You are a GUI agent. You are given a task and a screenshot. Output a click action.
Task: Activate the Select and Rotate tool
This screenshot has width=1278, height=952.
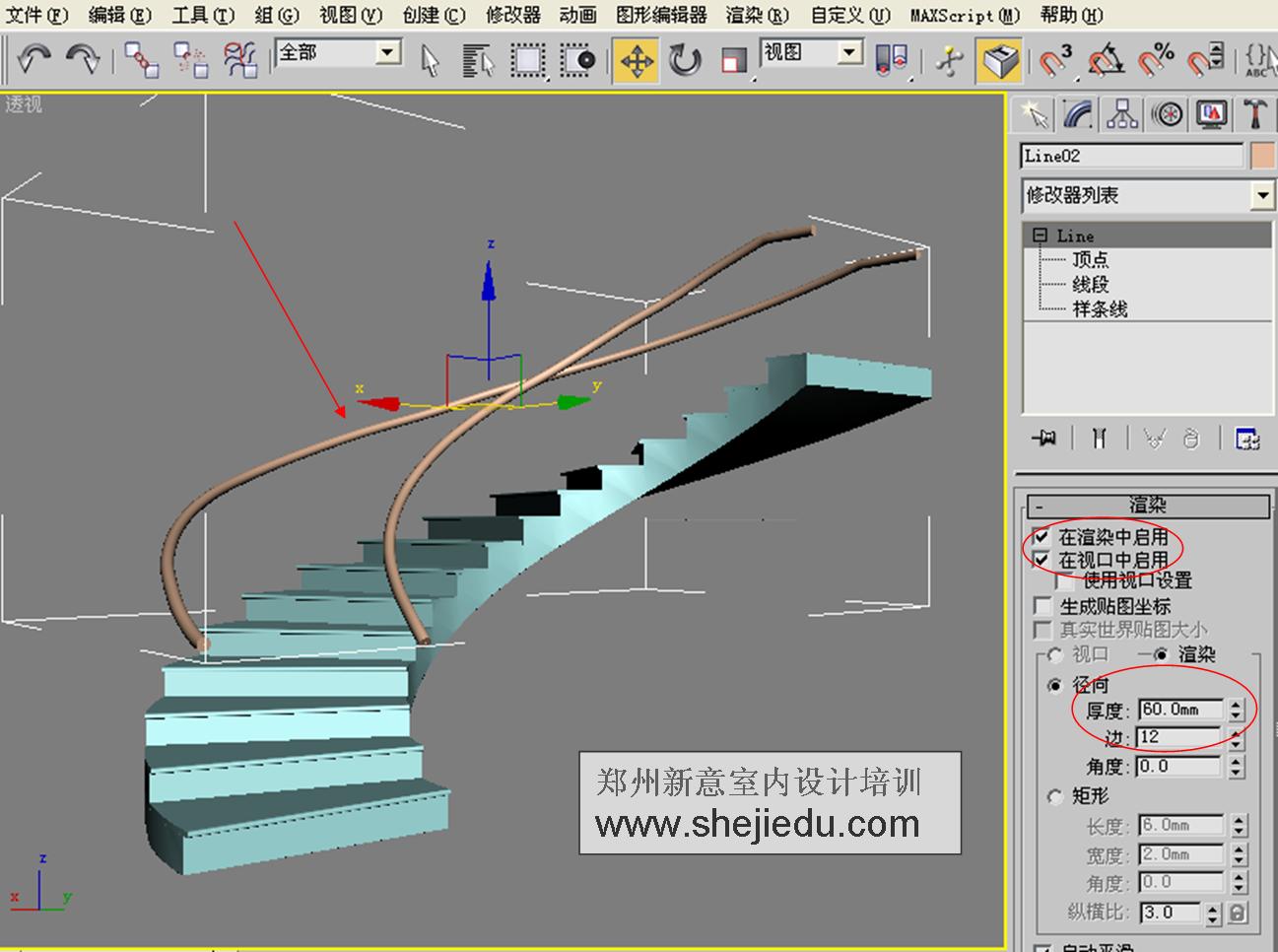click(x=683, y=60)
